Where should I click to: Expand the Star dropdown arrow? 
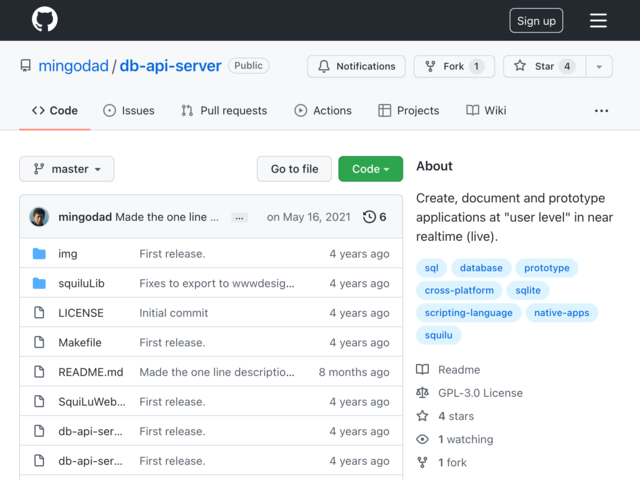tap(599, 66)
